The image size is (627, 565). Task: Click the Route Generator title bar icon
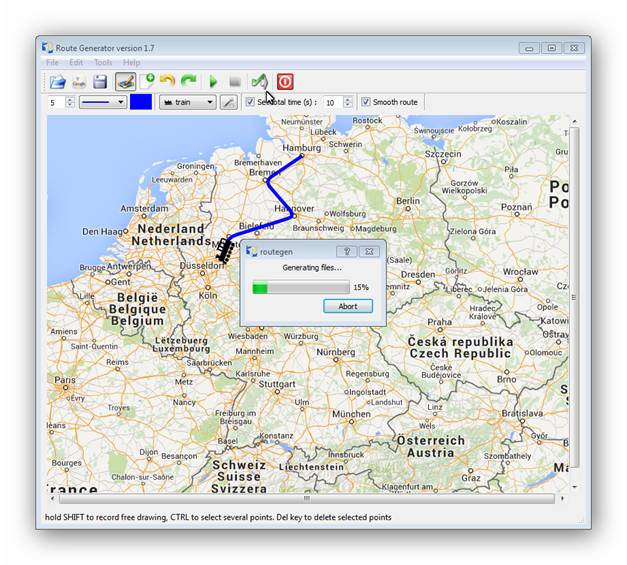(48, 48)
